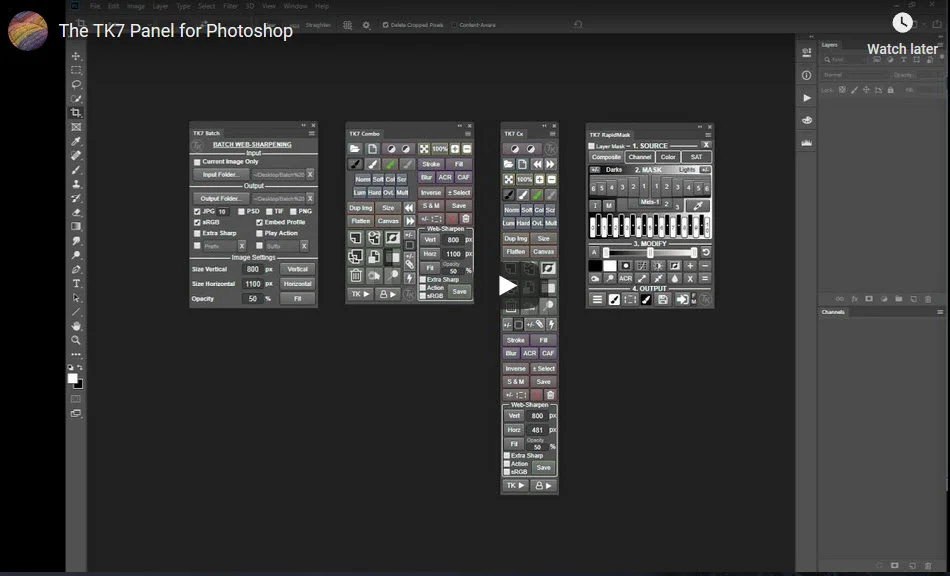Click Horizontal button in Image Settings

point(297,283)
